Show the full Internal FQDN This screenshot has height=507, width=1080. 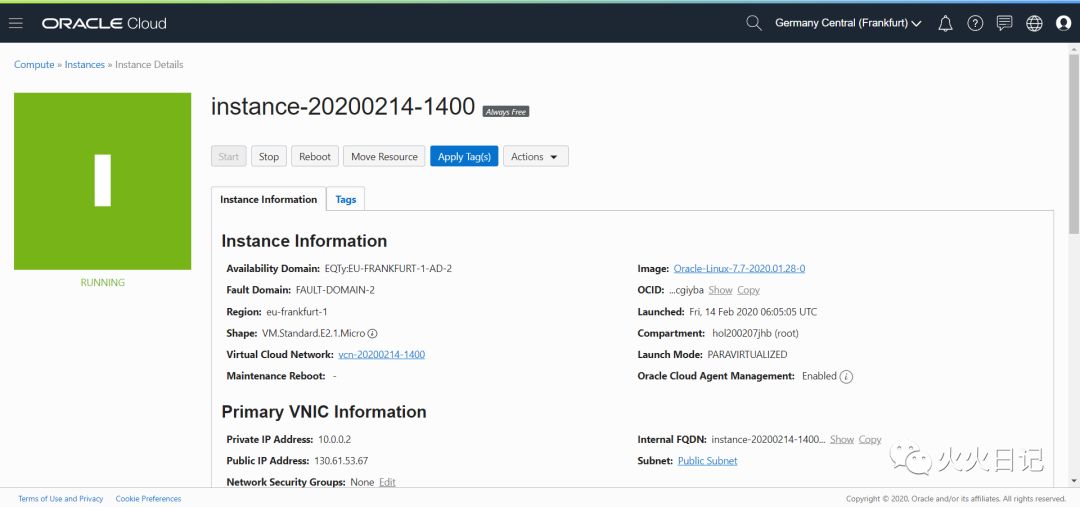842,439
